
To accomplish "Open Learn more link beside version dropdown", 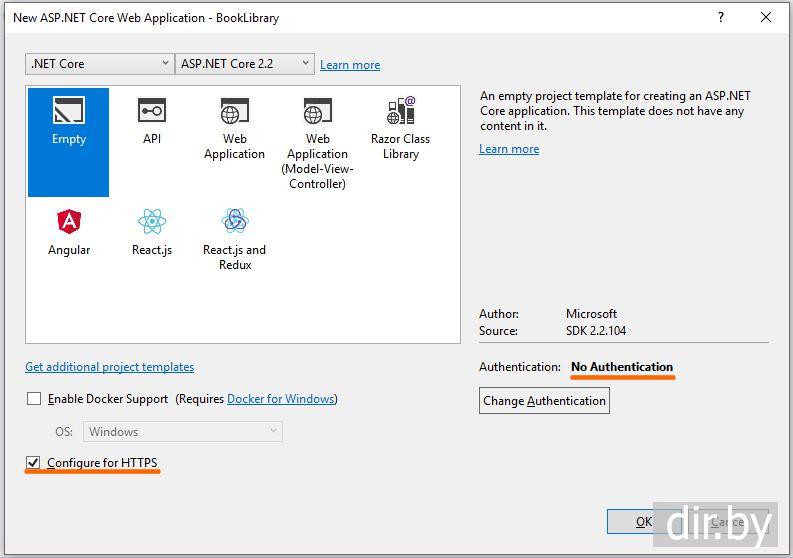I will point(350,65).
